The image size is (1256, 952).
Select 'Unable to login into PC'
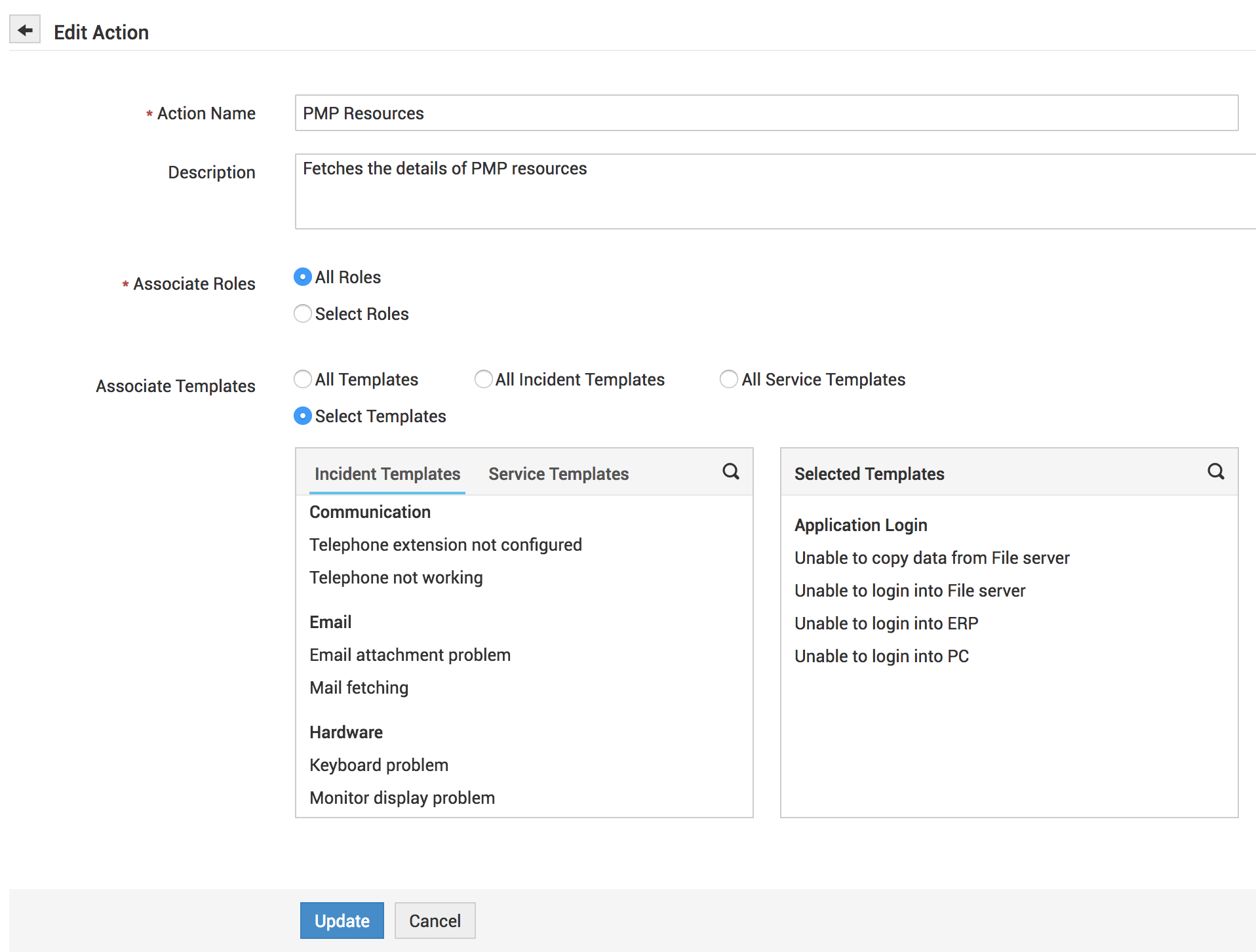click(882, 656)
